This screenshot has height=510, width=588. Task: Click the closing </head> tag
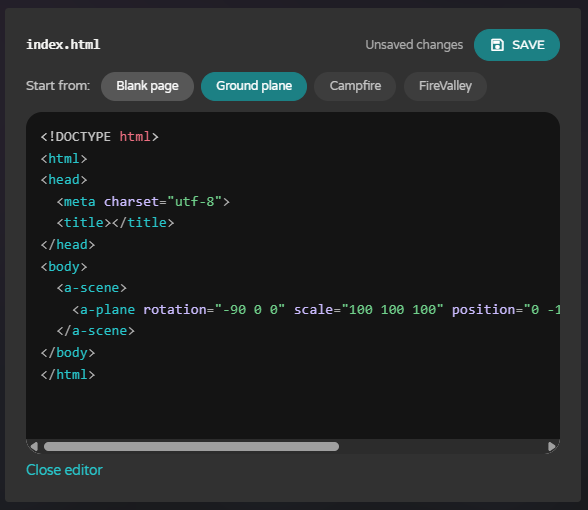coord(68,245)
